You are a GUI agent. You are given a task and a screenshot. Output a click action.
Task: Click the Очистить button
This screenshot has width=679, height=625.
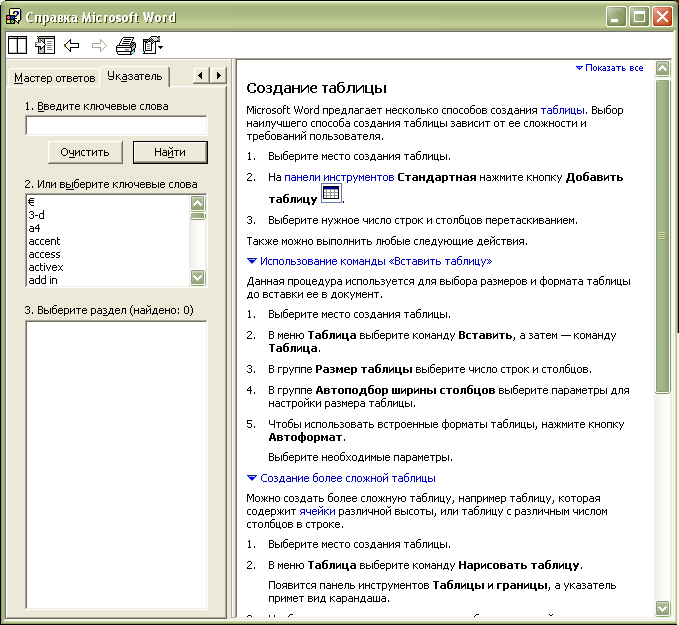coord(85,152)
